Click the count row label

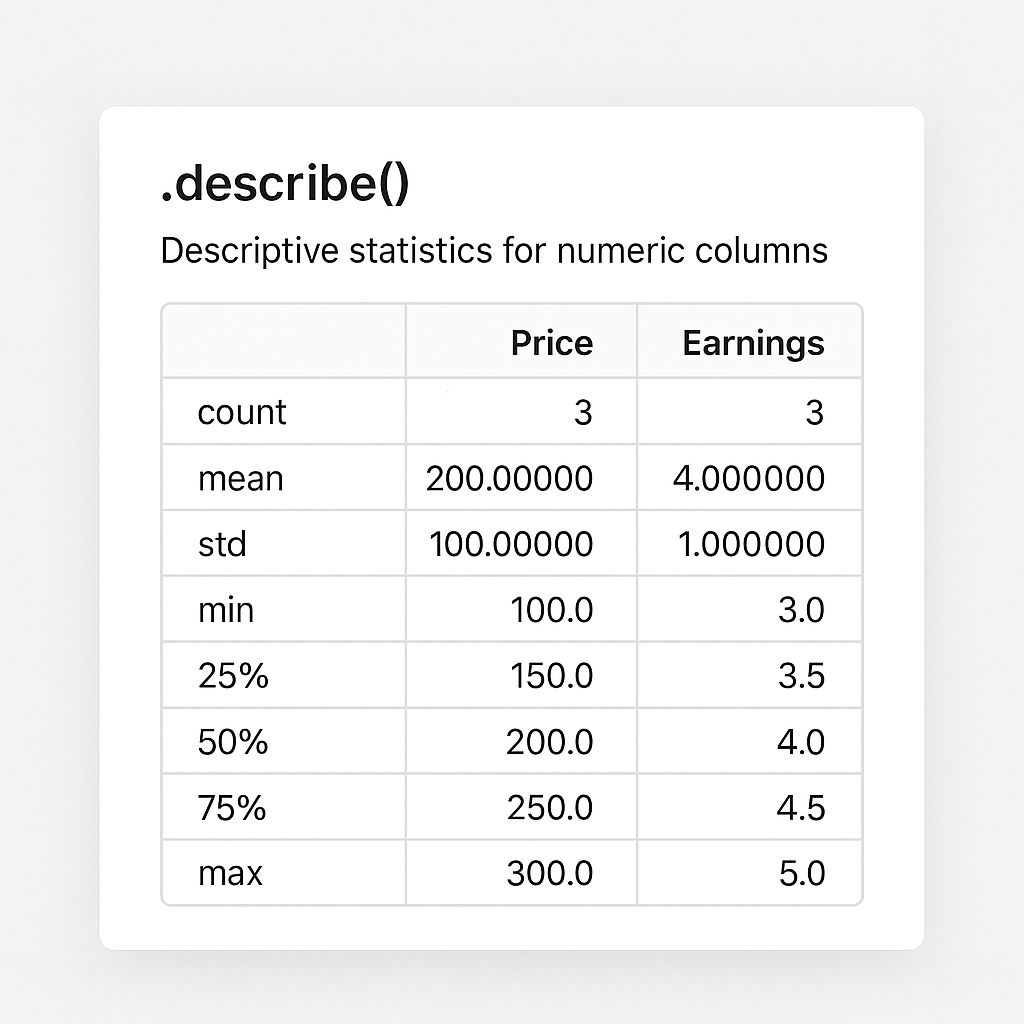[x=242, y=412]
